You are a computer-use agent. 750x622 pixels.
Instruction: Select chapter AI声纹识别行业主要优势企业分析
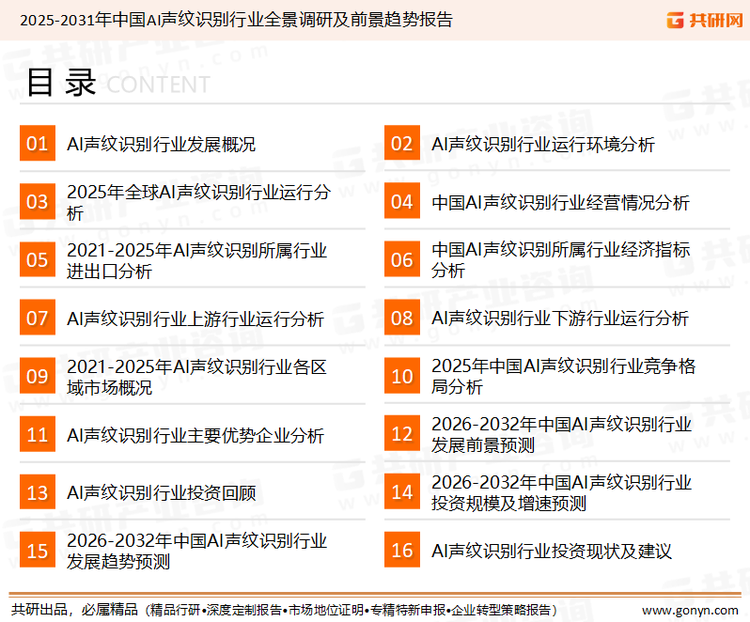click(195, 435)
